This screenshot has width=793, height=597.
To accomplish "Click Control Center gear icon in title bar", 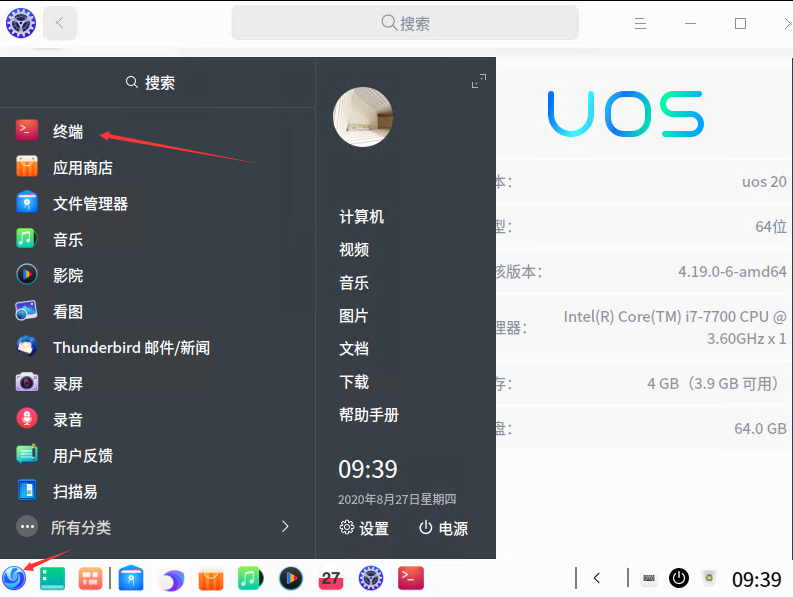I will tap(21, 23).
